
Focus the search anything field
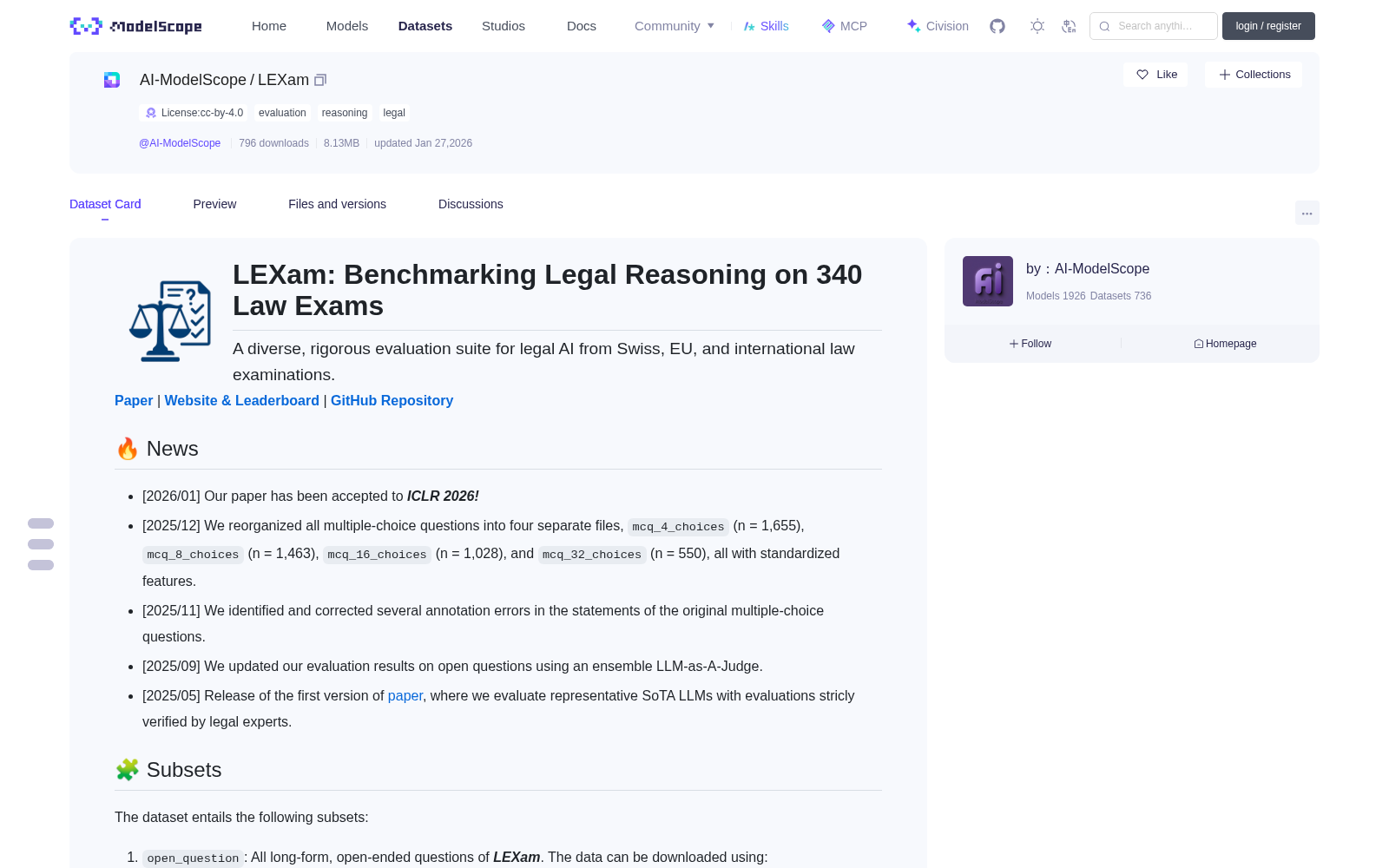1153,26
